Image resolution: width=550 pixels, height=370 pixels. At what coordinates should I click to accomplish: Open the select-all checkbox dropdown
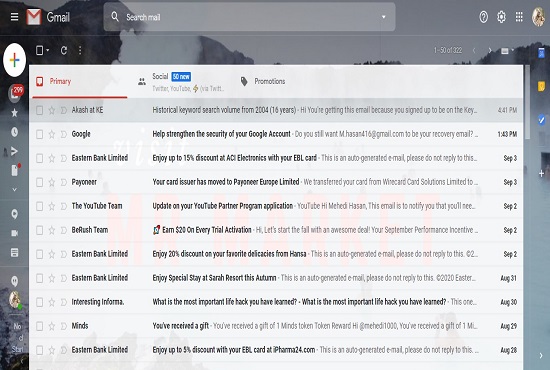(48, 51)
